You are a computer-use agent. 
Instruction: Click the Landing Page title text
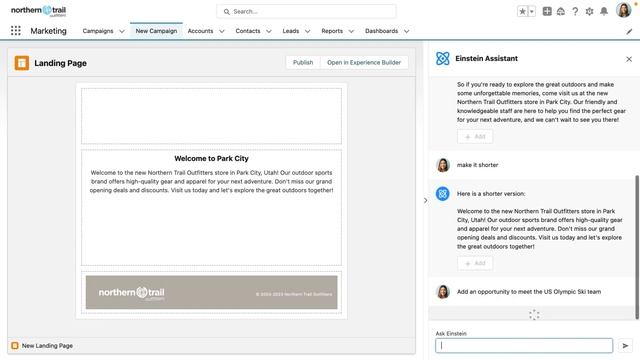[60, 63]
